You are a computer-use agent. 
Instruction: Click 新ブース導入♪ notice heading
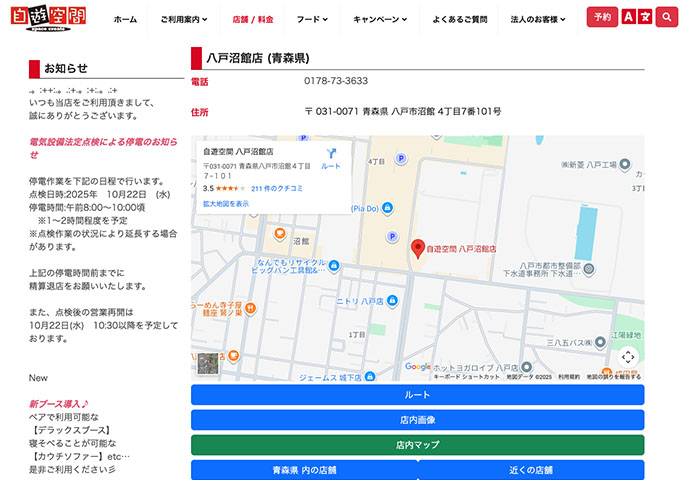point(59,404)
